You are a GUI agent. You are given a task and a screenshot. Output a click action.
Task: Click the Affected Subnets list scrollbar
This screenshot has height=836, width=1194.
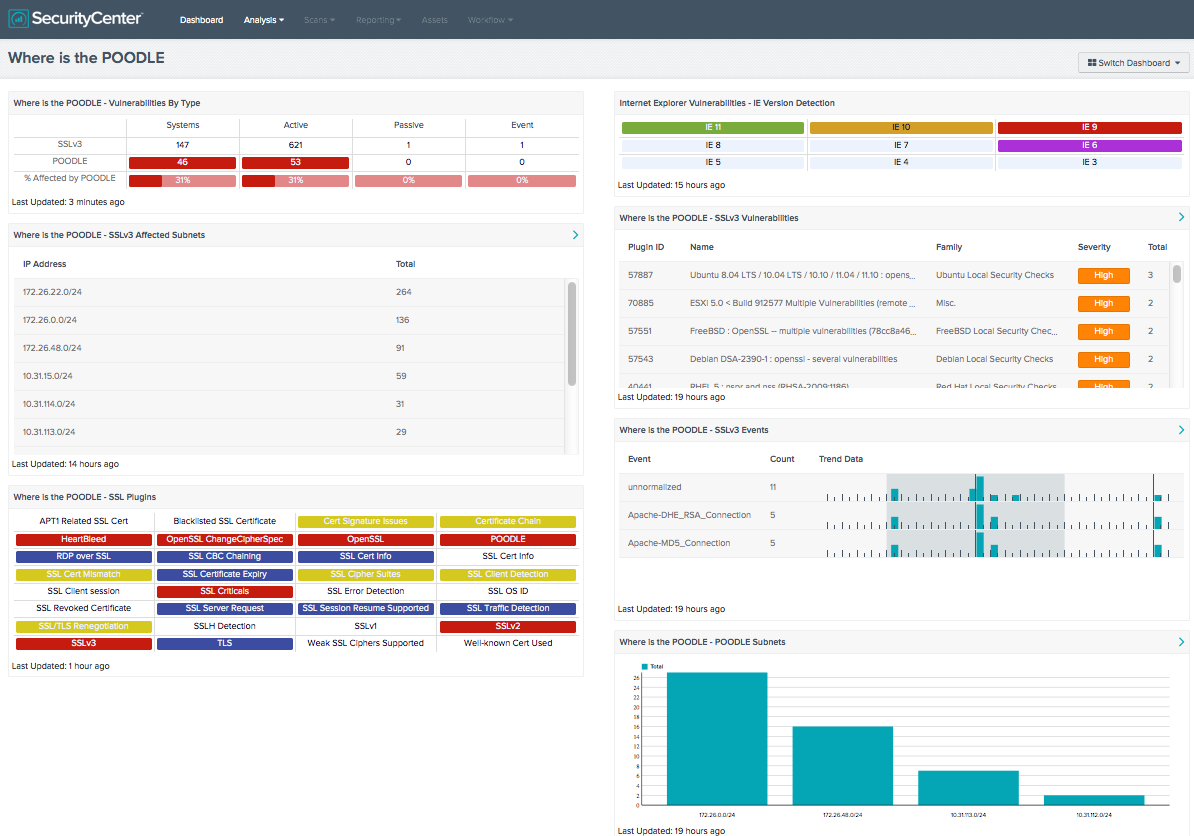(572, 334)
